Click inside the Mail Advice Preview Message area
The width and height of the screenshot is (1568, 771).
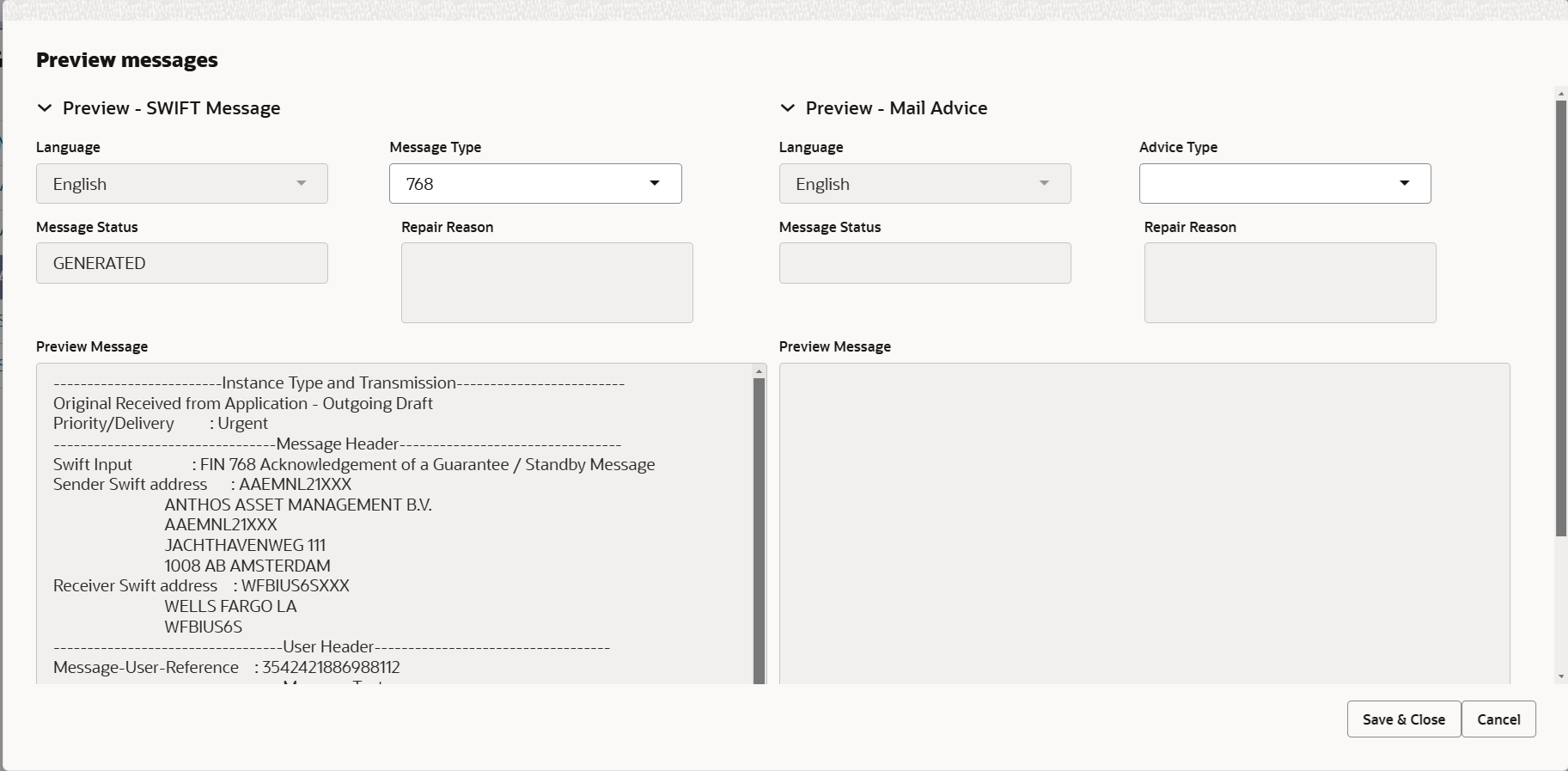[1144, 524]
